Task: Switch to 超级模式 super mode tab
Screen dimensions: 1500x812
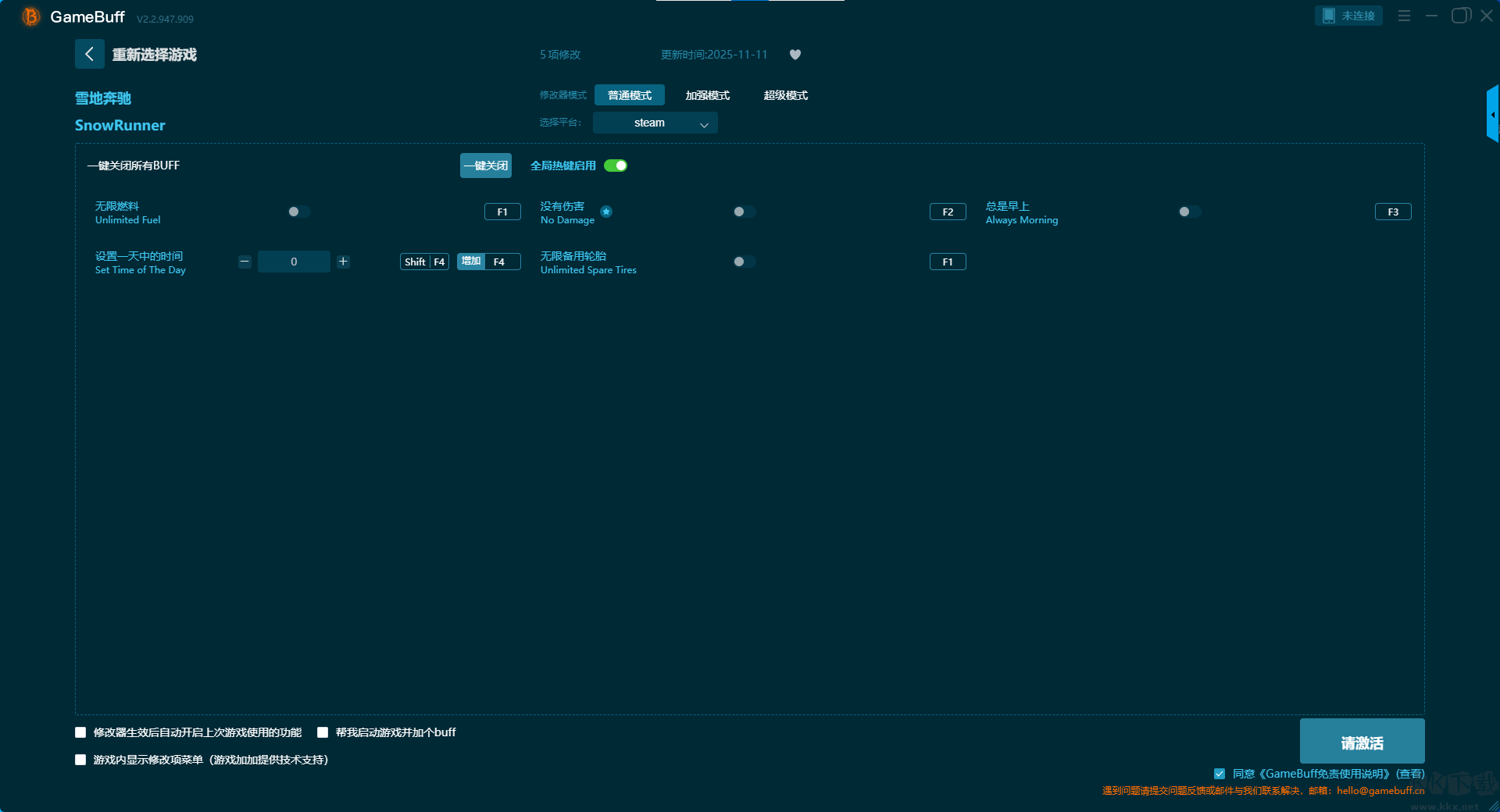Action: tap(785, 95)
